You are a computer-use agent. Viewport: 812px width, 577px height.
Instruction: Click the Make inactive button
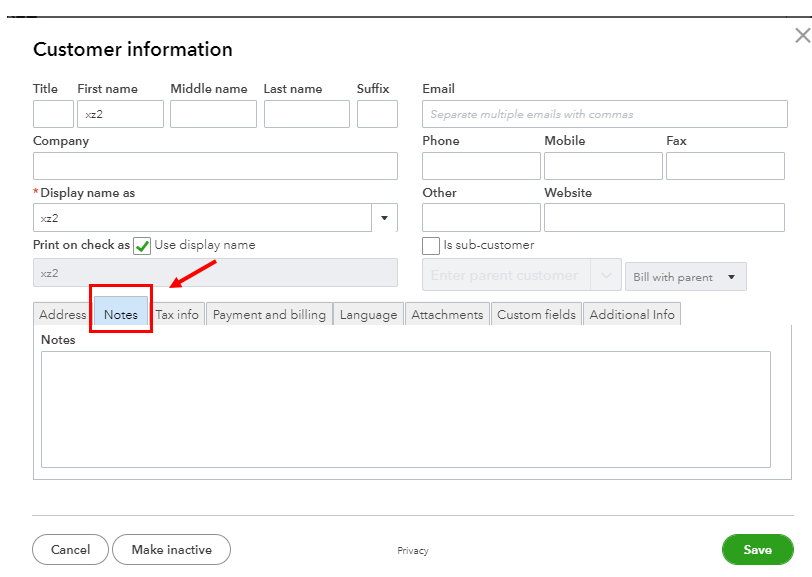point(171,550)
